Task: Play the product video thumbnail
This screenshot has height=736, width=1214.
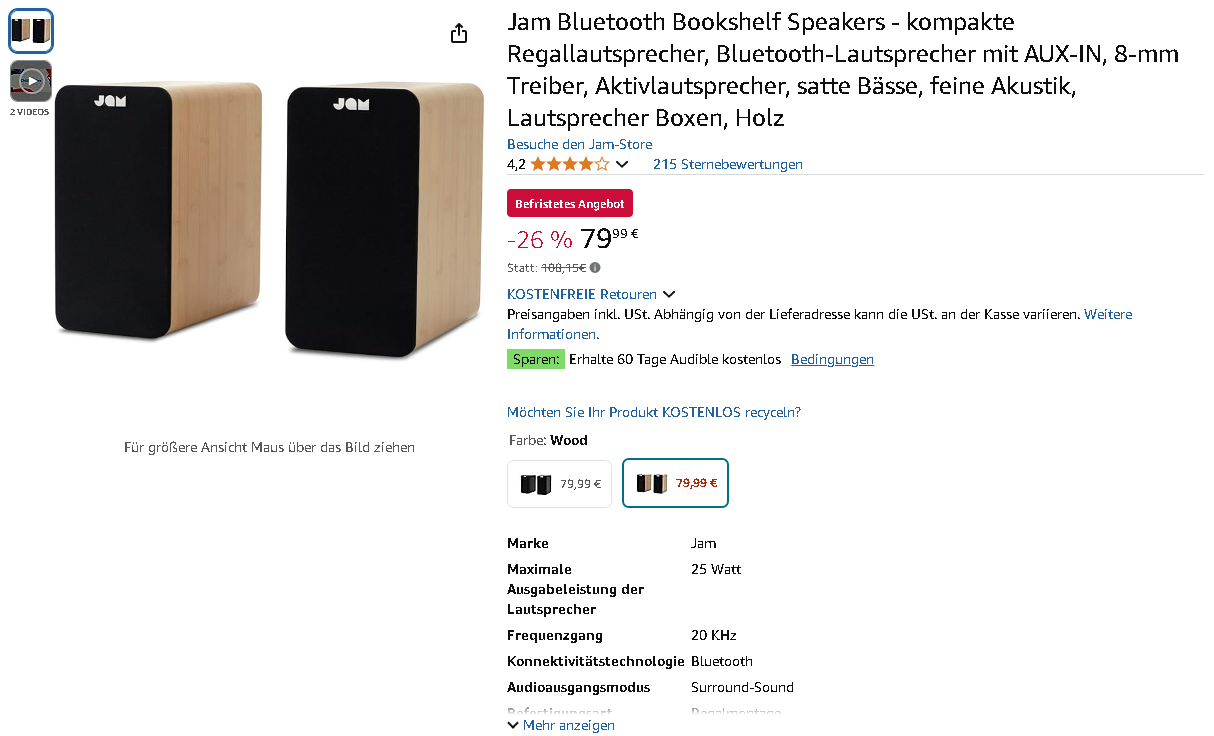Action: 31,81
